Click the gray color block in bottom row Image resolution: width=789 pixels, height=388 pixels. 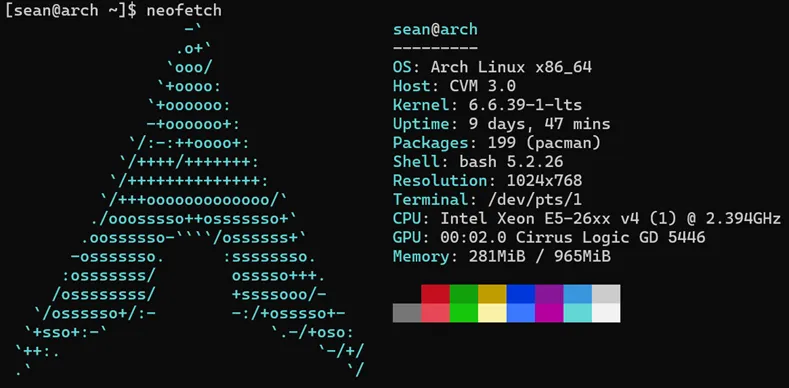[x=407, y=313]
